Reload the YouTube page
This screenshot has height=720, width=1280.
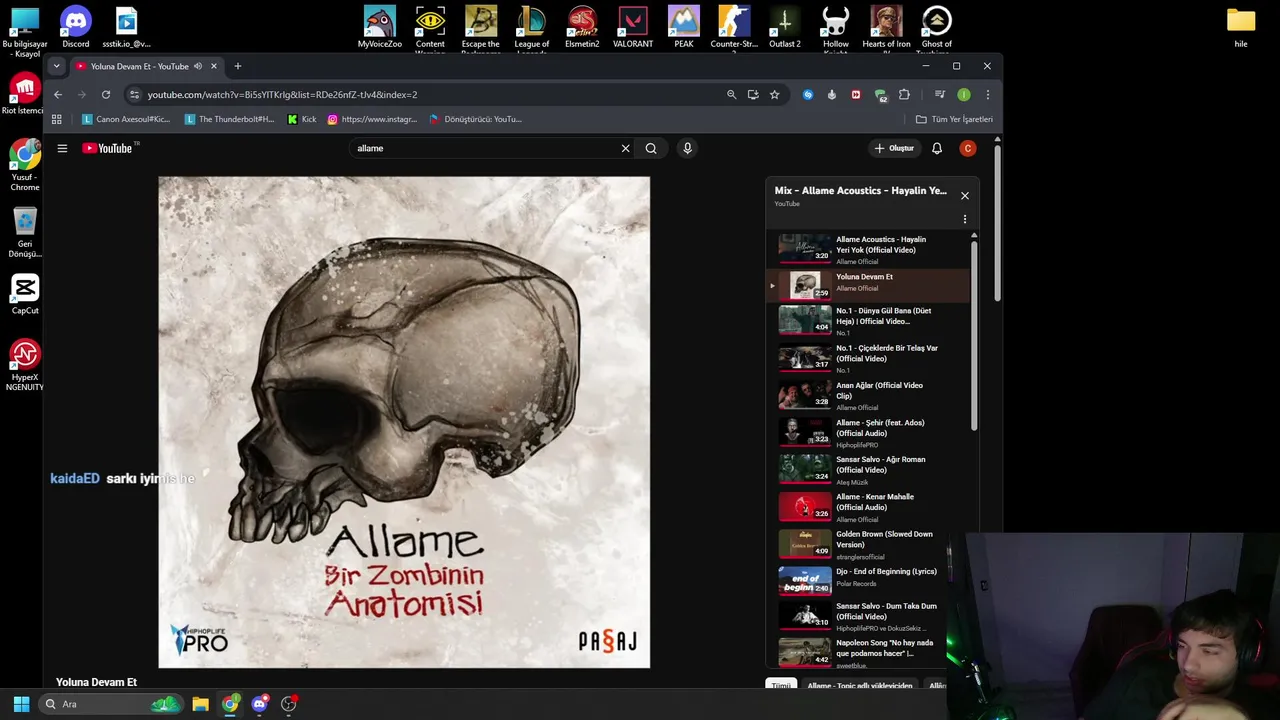click(x=106, y=95)
